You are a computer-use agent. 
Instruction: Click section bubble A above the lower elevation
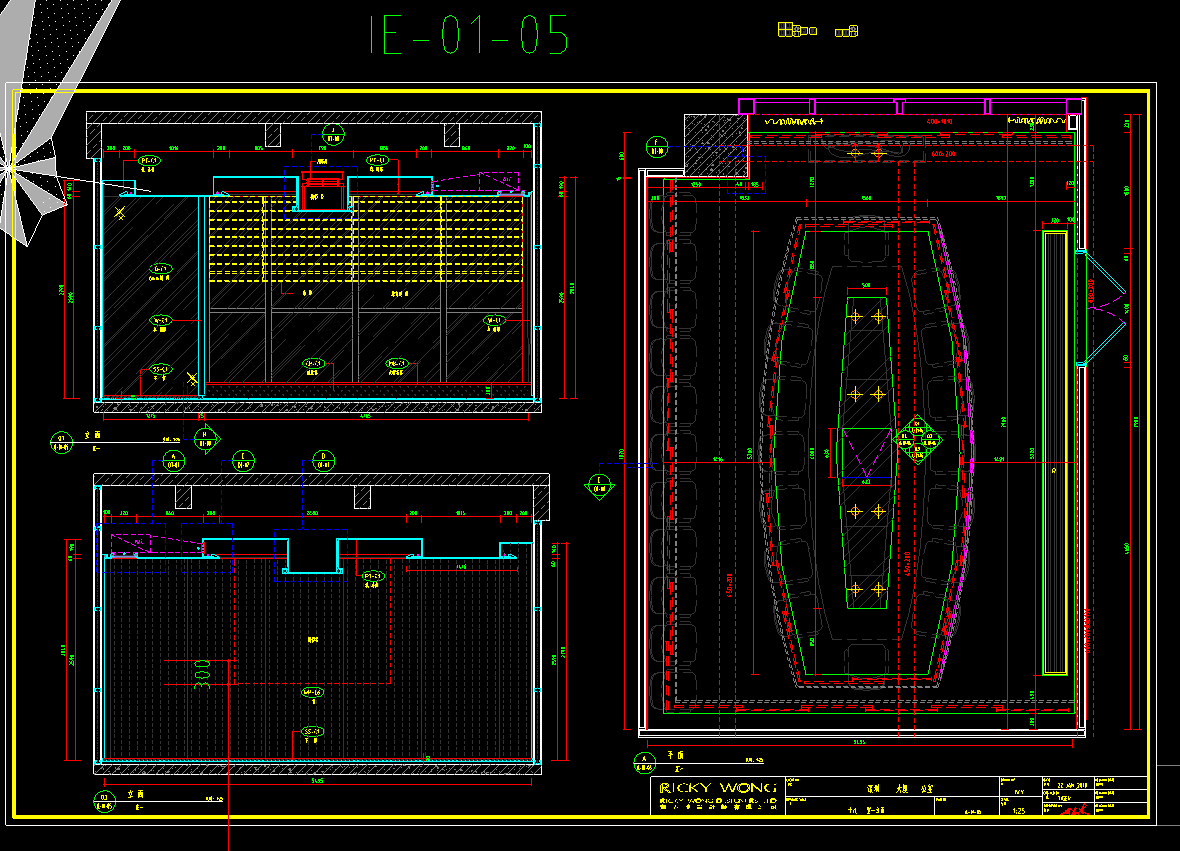click(171, 460)
